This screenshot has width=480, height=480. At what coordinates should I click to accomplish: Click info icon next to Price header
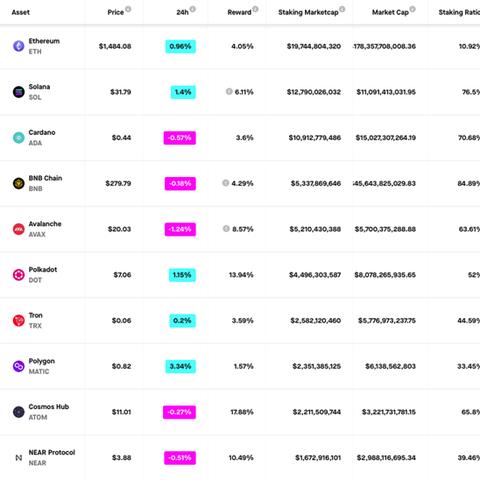128,9
